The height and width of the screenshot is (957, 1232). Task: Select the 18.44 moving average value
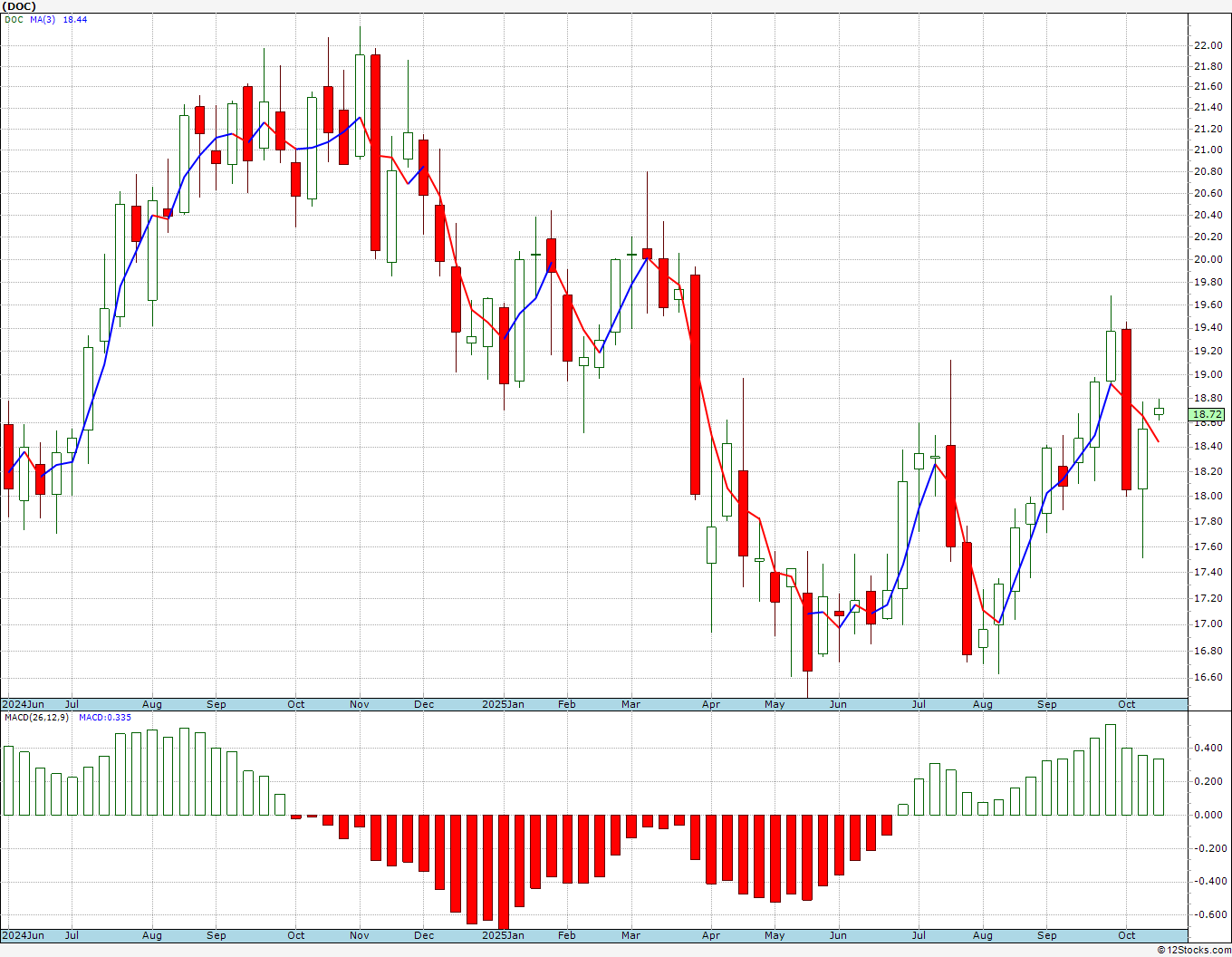pyautogui.click(x=75, y=20)
